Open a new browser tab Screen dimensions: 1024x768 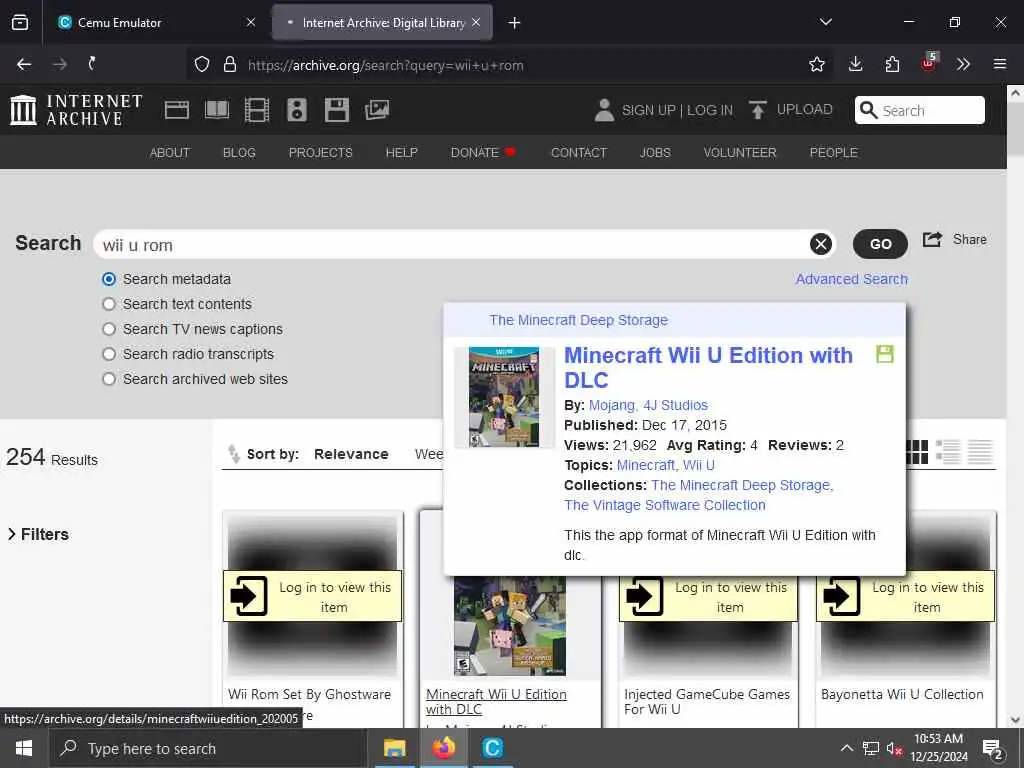(515, 23)
